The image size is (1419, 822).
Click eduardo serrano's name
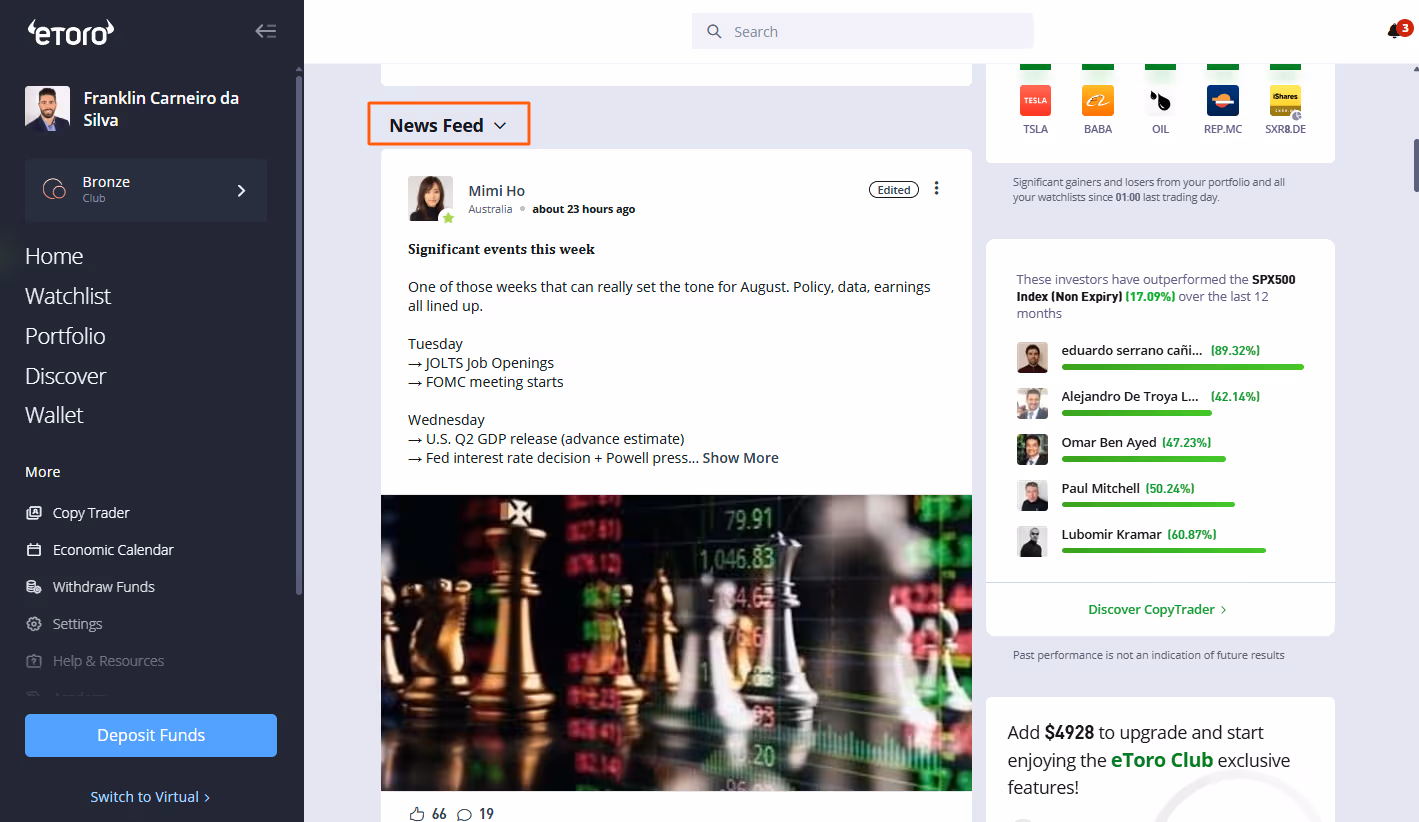click(x=1132, y=350)
